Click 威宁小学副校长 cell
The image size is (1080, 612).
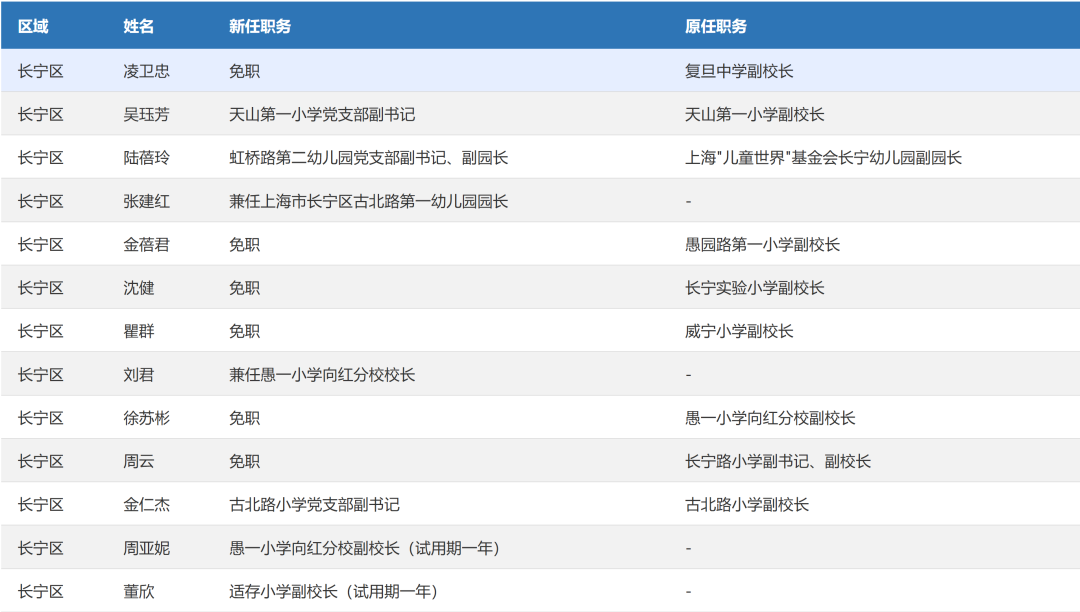[x=739, y=331]
